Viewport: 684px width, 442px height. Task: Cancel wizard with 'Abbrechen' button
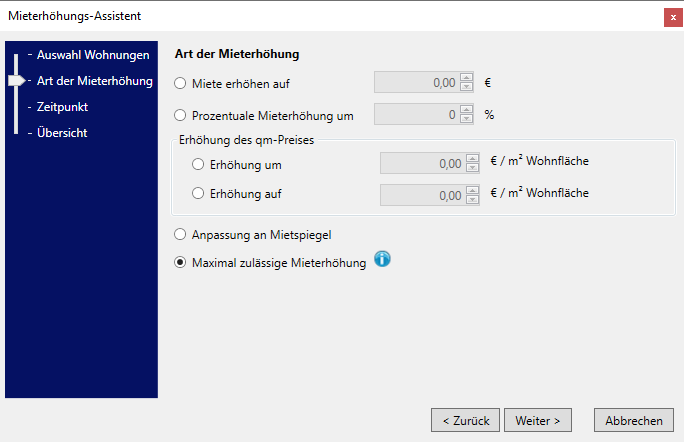click(x=634, y=421)
